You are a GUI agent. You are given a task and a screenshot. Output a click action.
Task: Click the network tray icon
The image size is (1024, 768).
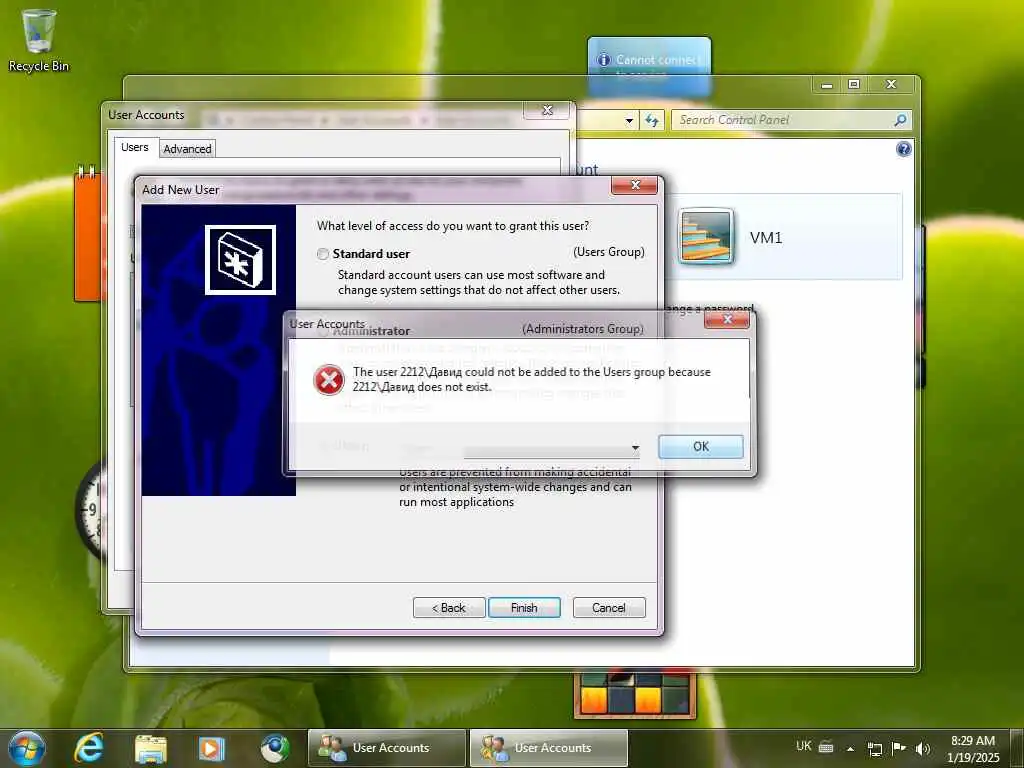pos(874,749)
